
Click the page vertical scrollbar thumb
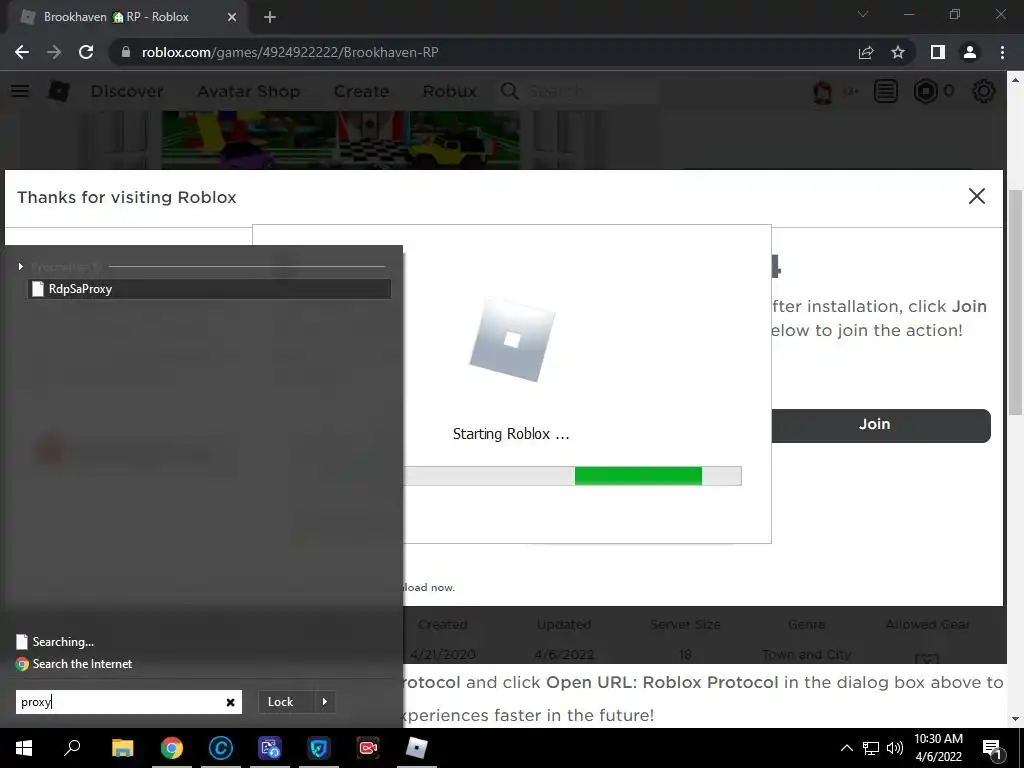click(1015, 302)
